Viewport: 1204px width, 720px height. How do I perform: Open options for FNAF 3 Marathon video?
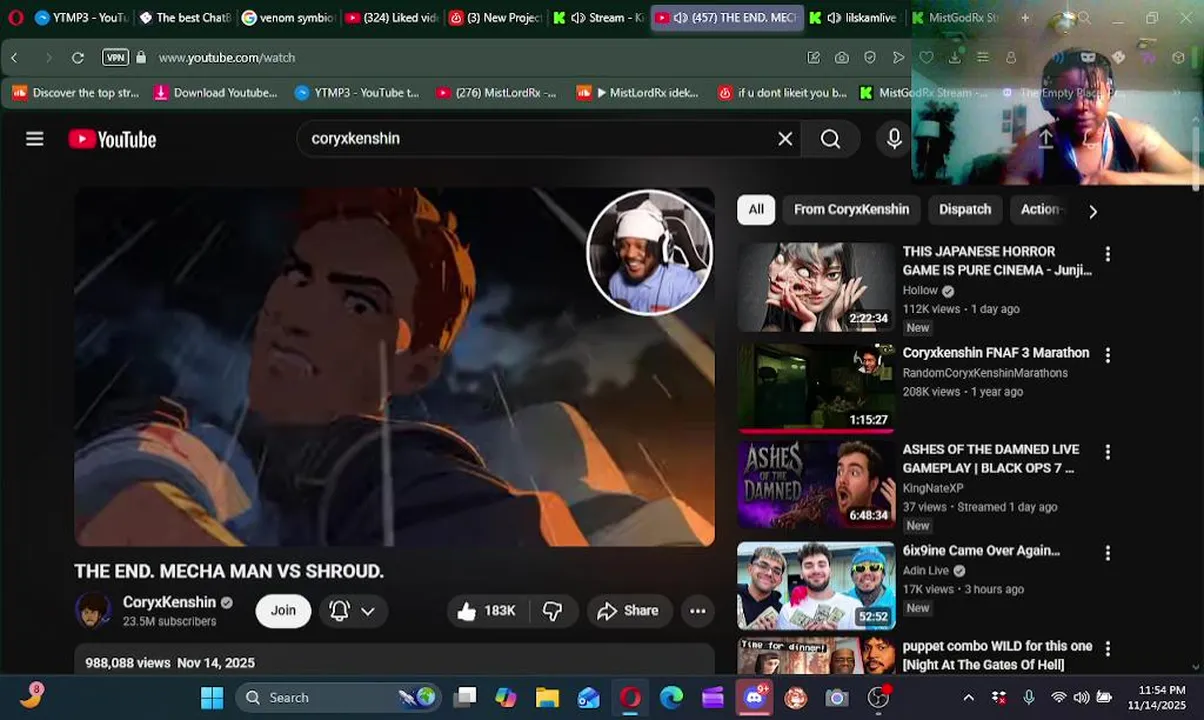[x=1107, y=355]
